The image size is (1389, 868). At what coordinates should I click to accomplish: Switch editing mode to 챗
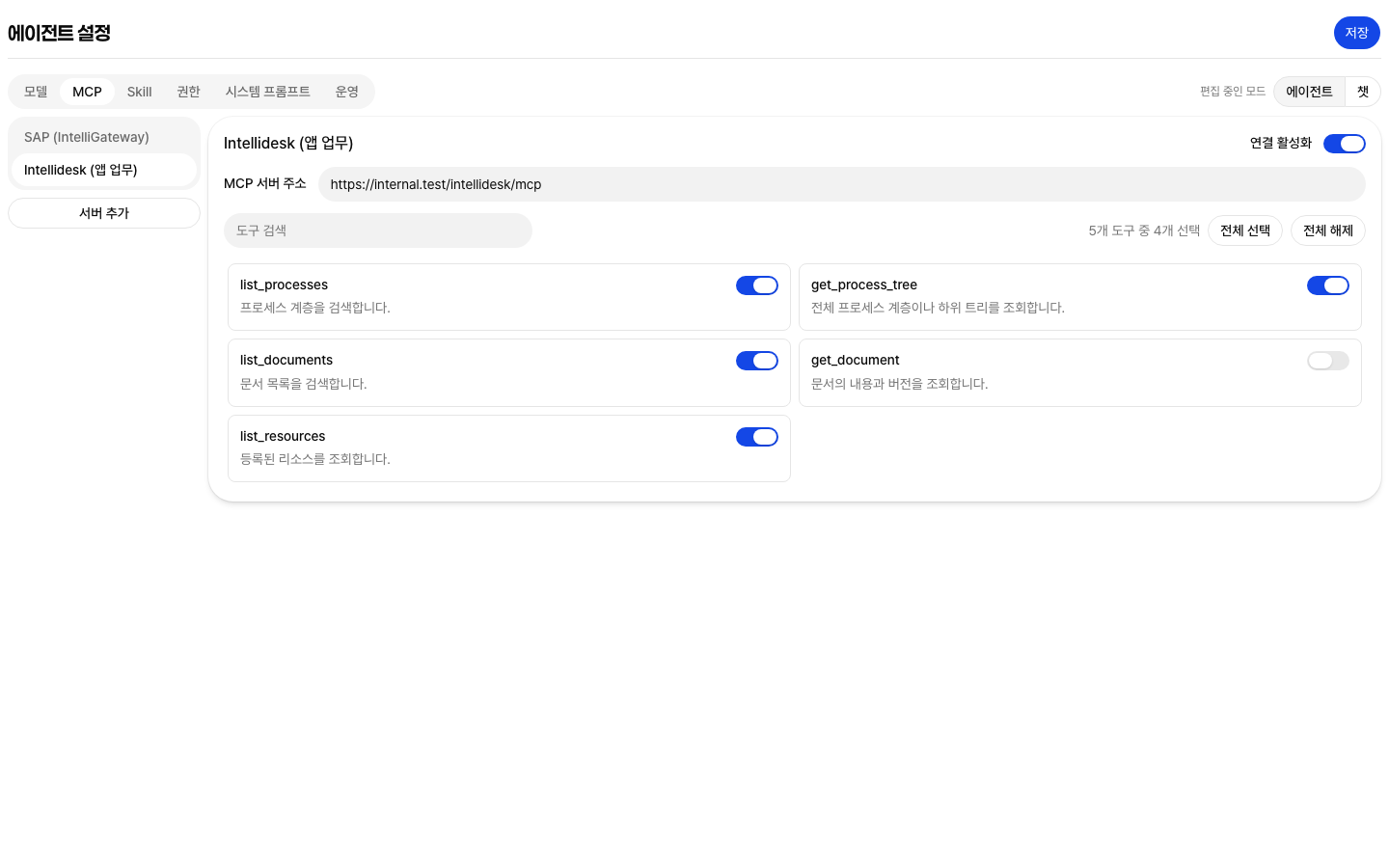tap(1363, 92)
